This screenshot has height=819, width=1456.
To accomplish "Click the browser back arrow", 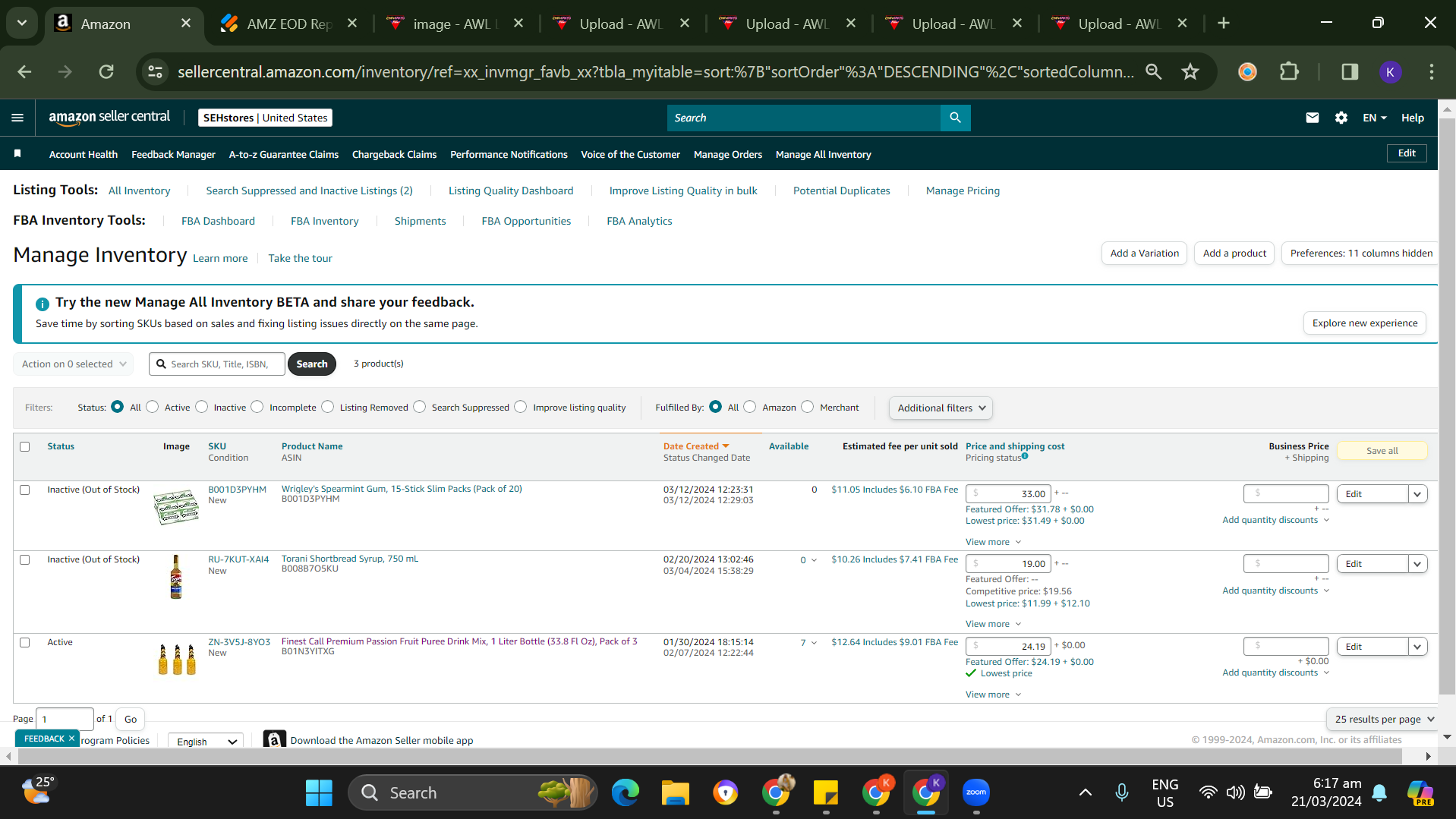I will (24, 72).
